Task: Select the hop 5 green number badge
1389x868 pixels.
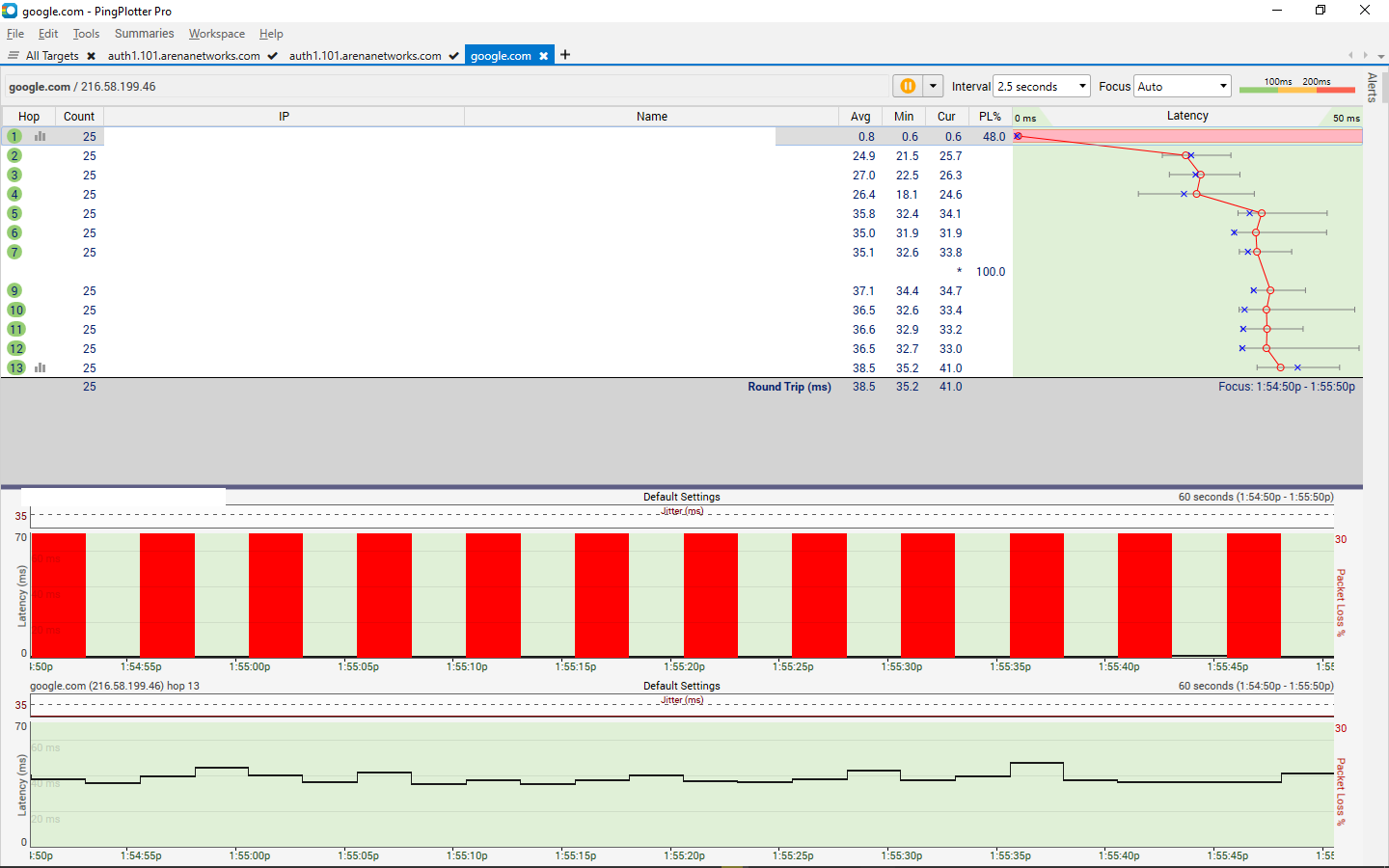Action: pyautogui.click(x=14, y=213)
